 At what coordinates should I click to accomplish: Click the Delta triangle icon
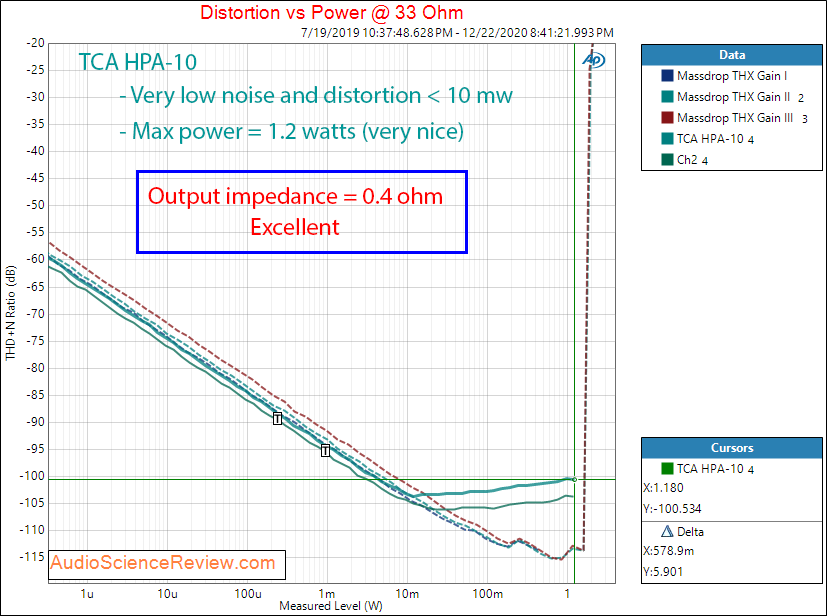coord(667,531)
